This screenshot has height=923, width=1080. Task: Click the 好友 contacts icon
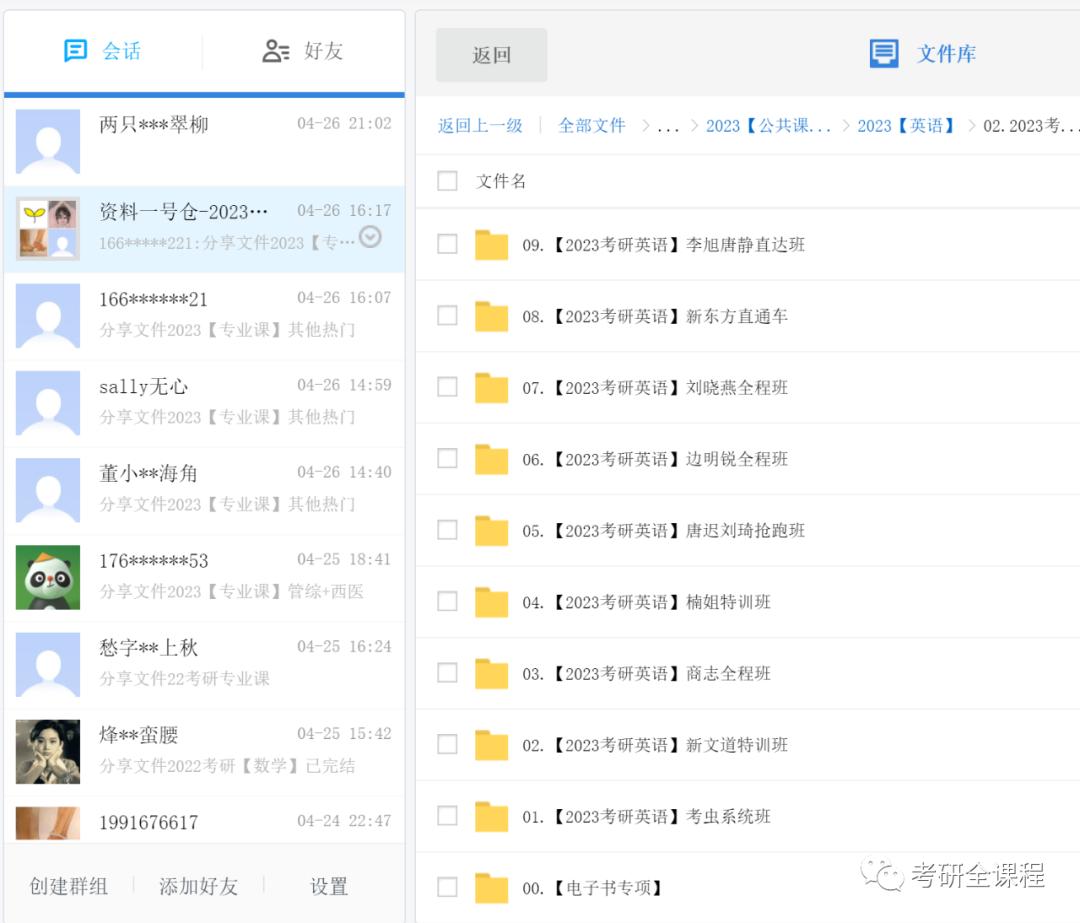click(x=276, y=51)
